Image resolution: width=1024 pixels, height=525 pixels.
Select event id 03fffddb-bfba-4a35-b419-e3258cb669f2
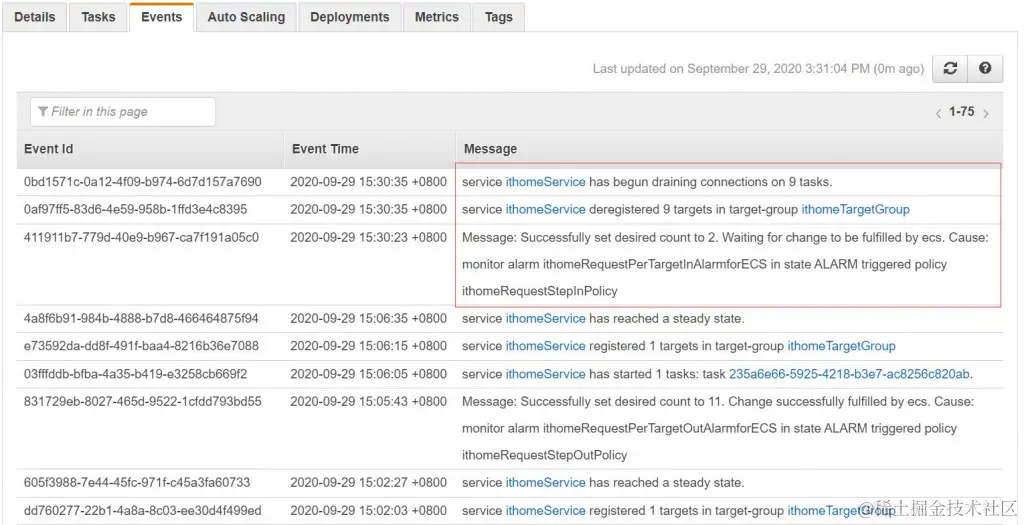[135, 374]
